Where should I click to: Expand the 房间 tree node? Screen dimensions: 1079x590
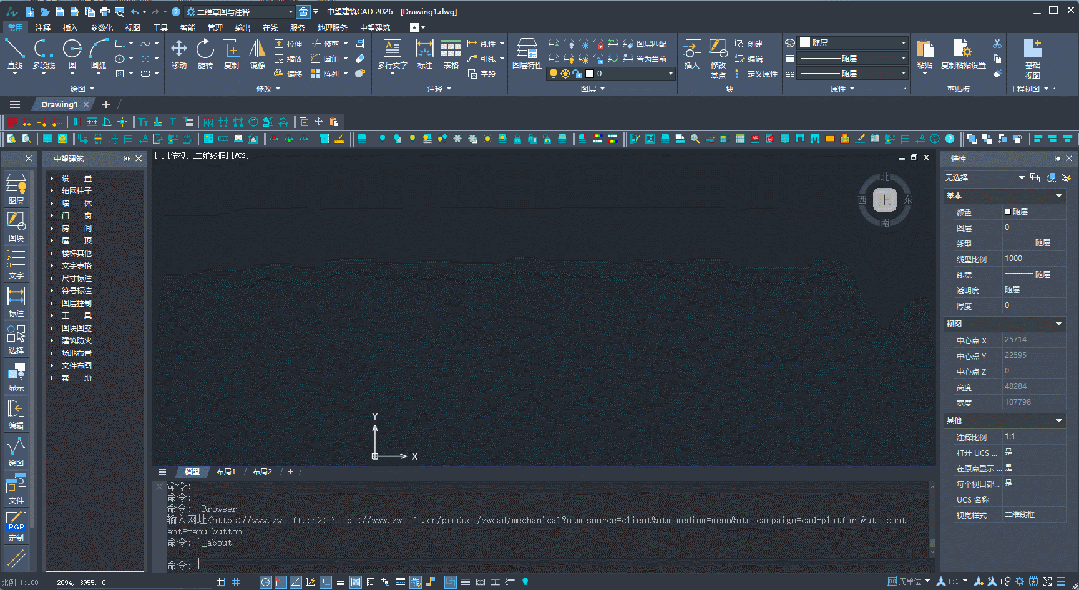pos(52,228)
